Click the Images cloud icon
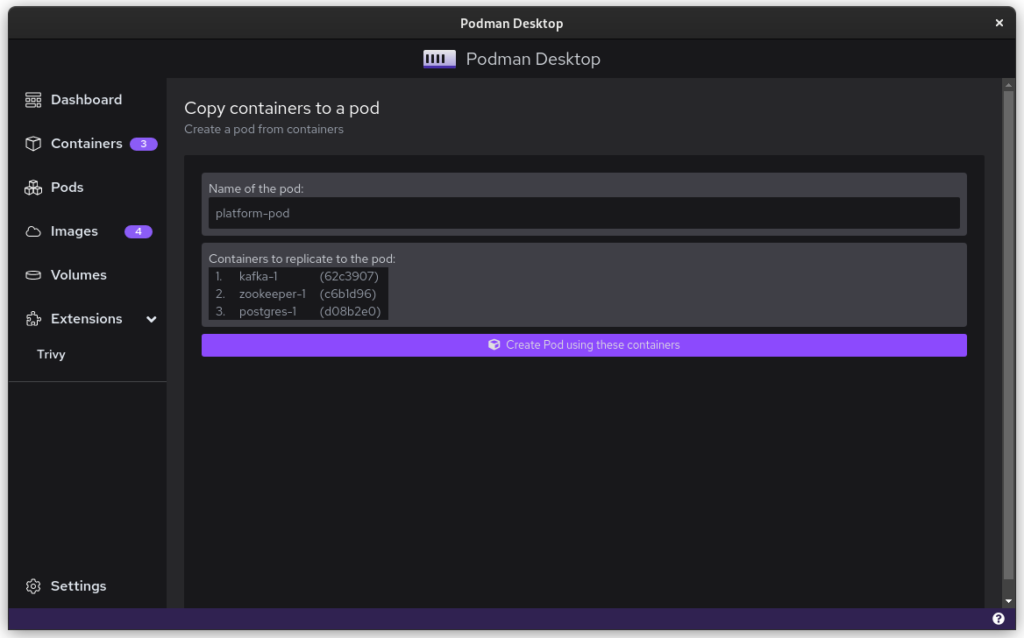The image size is (1024, 638). [33, 232]
